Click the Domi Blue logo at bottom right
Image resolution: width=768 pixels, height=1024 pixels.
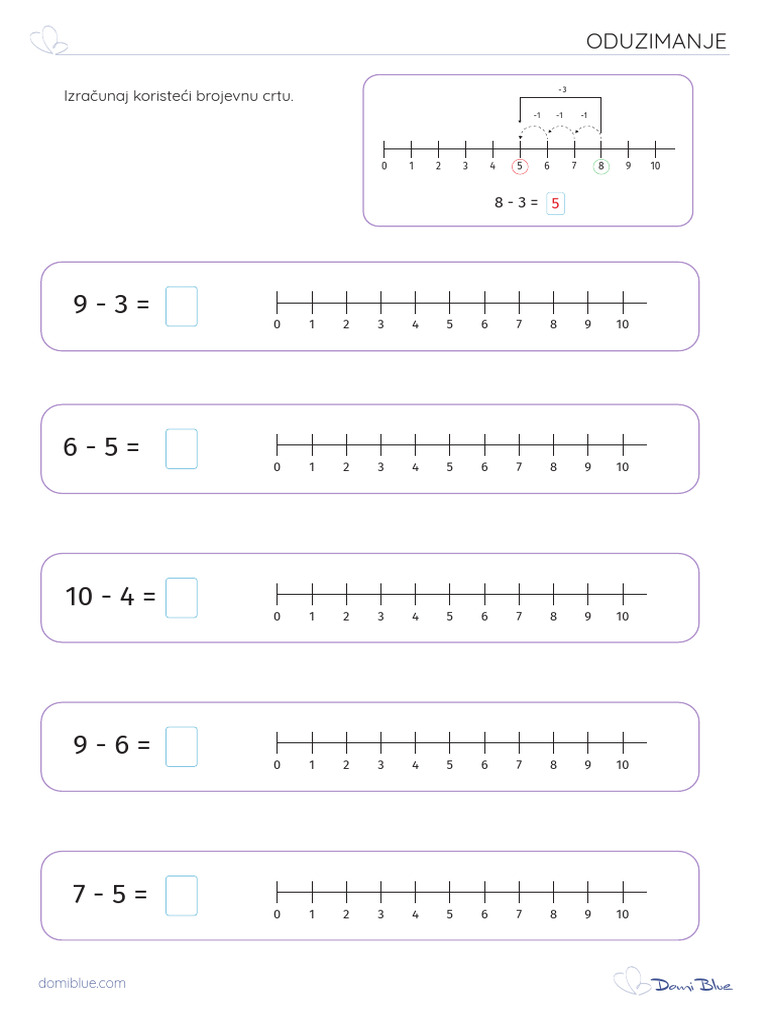[673, 982]
